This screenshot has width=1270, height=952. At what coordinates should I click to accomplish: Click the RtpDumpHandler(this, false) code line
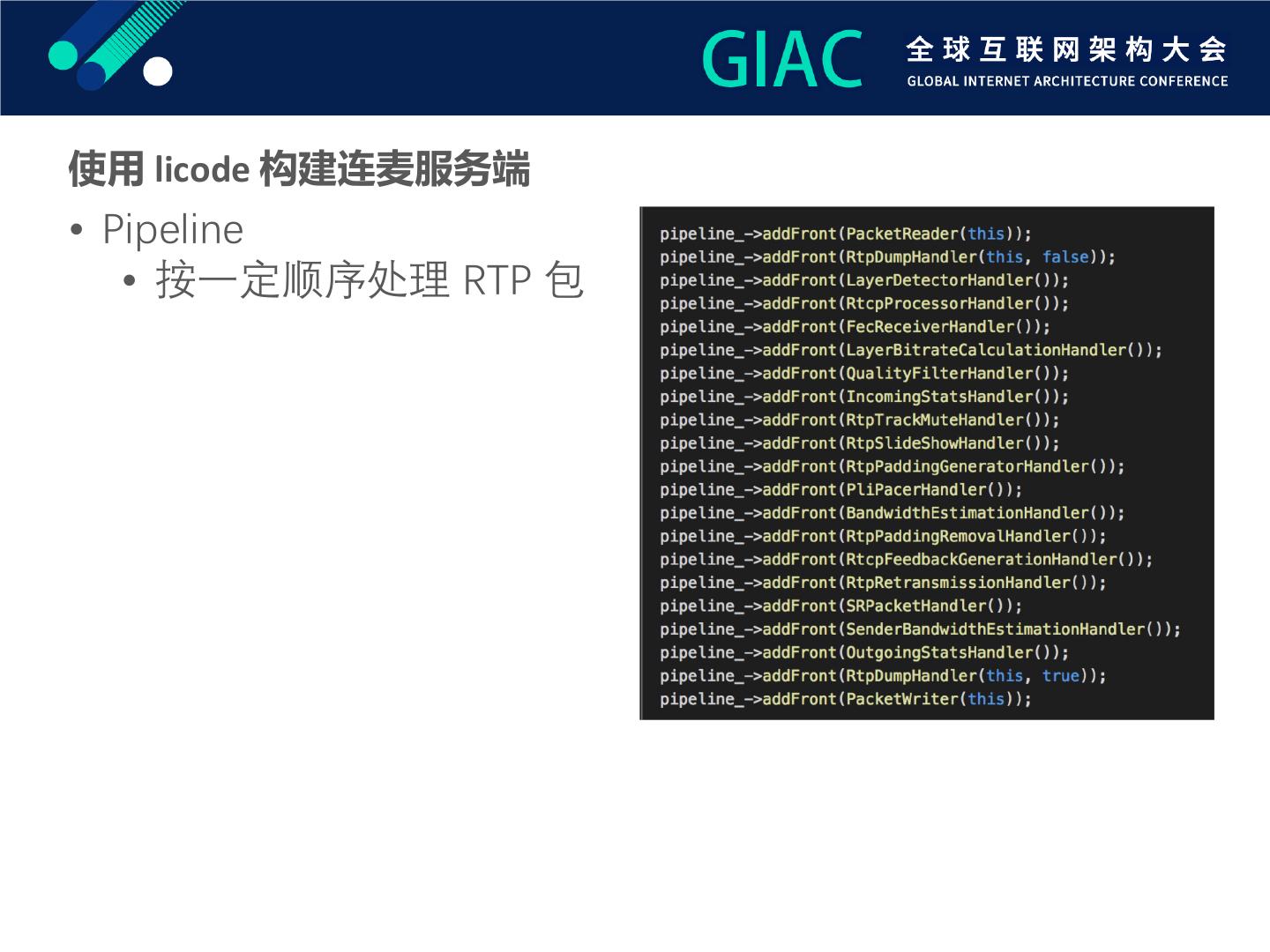coord(888,257)
